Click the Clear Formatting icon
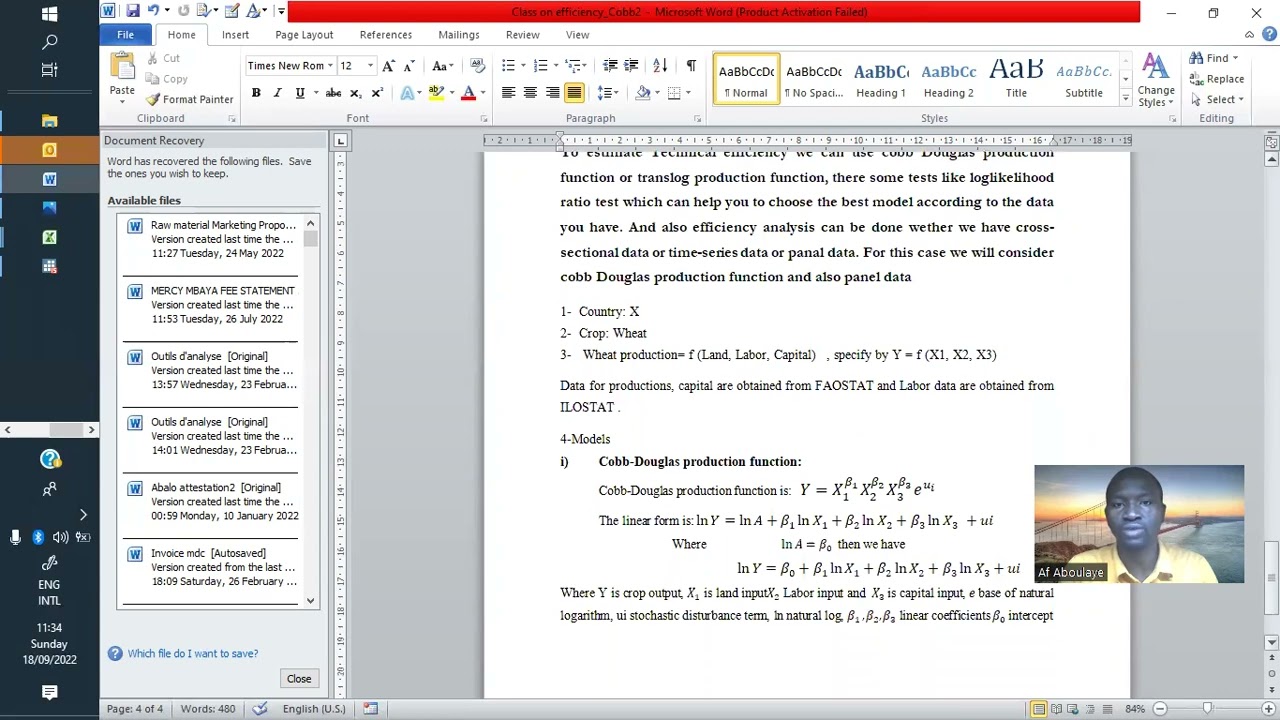The image size is (1280, 720). (x=477, y=66)
